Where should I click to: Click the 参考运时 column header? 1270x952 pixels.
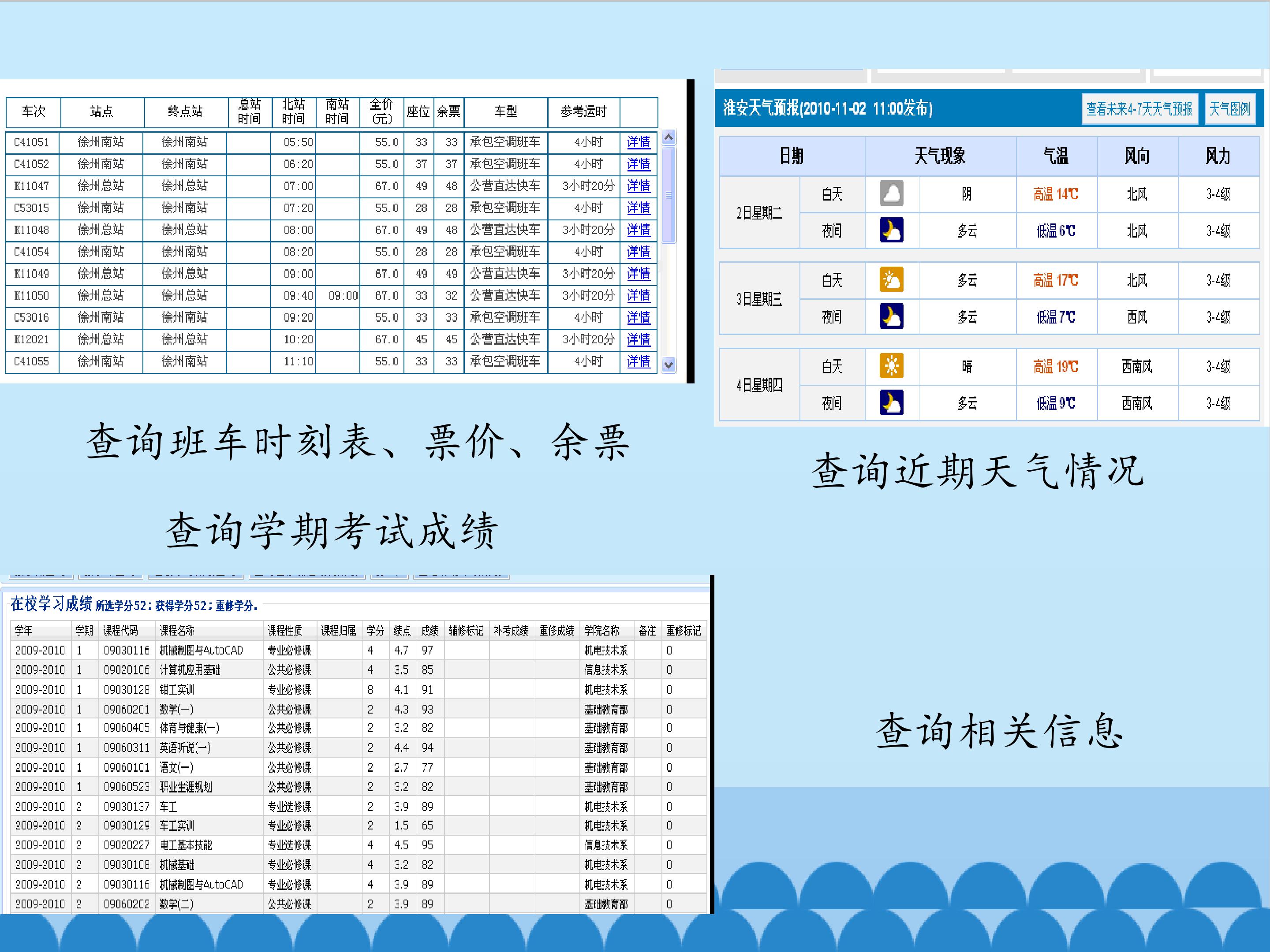pos(584,112)
